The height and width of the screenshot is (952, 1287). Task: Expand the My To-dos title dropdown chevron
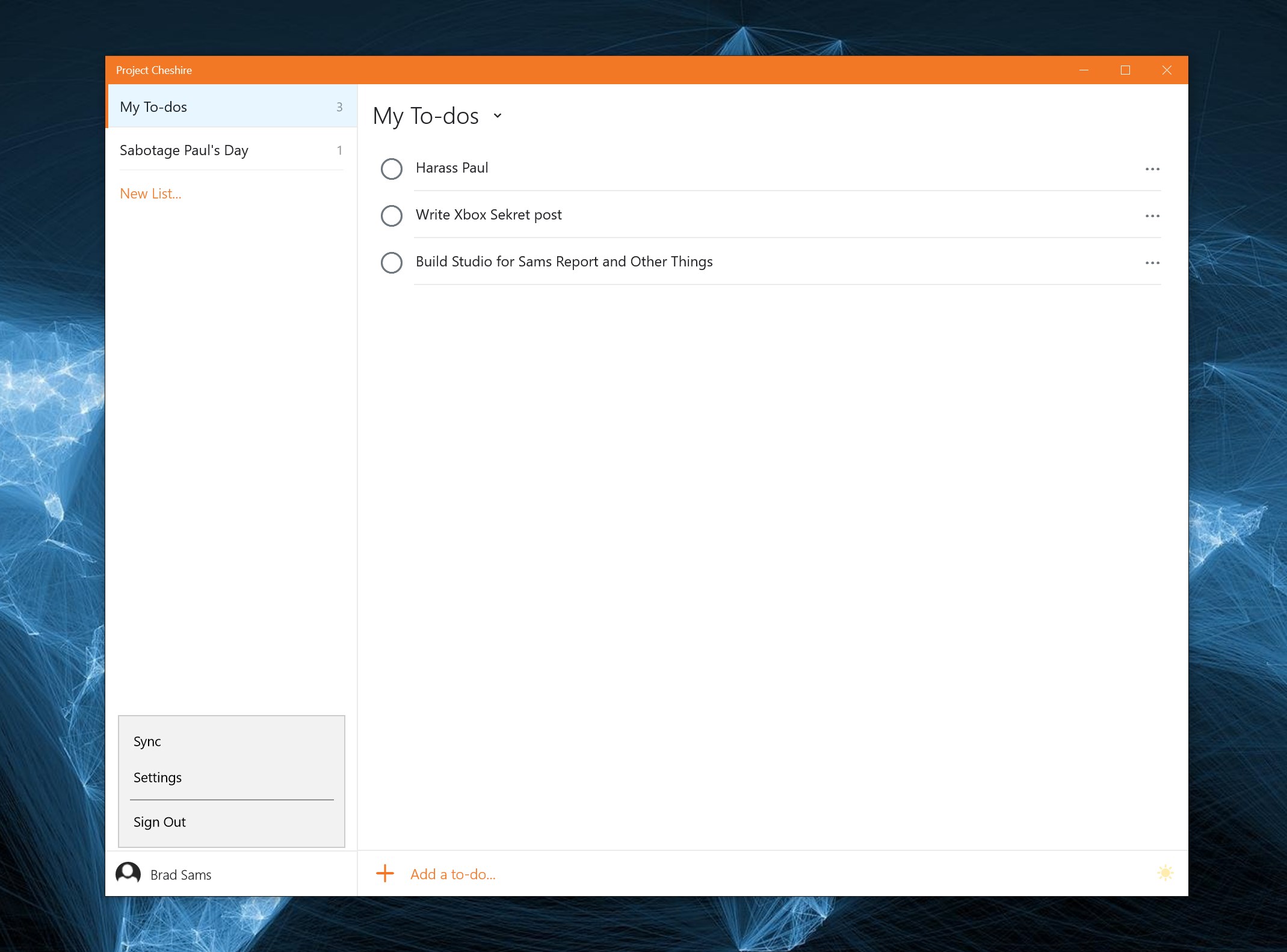point(497,115)
